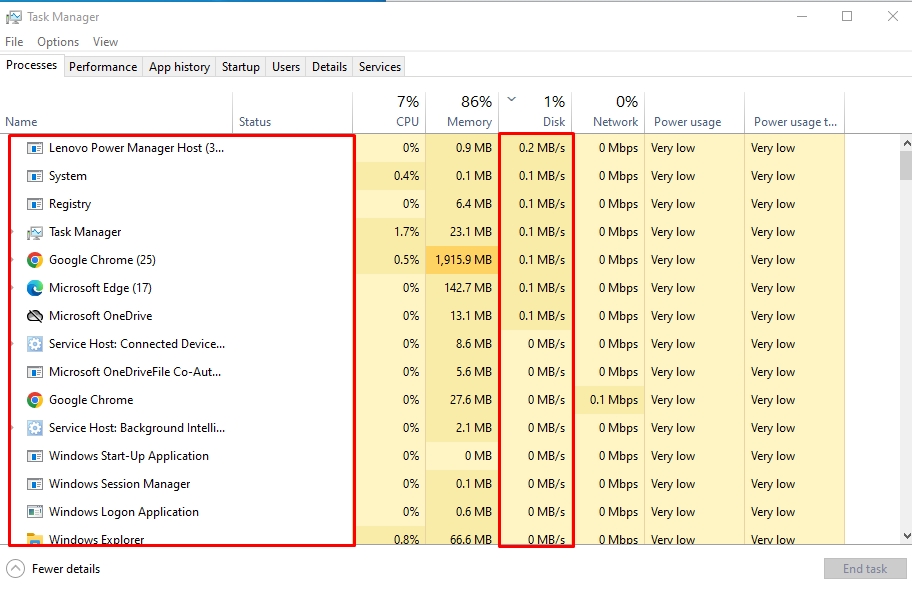Viewport: 912px width, 592px height.
Task: Click the Microsoft Edge (17) icon
Action: [35, 288]
